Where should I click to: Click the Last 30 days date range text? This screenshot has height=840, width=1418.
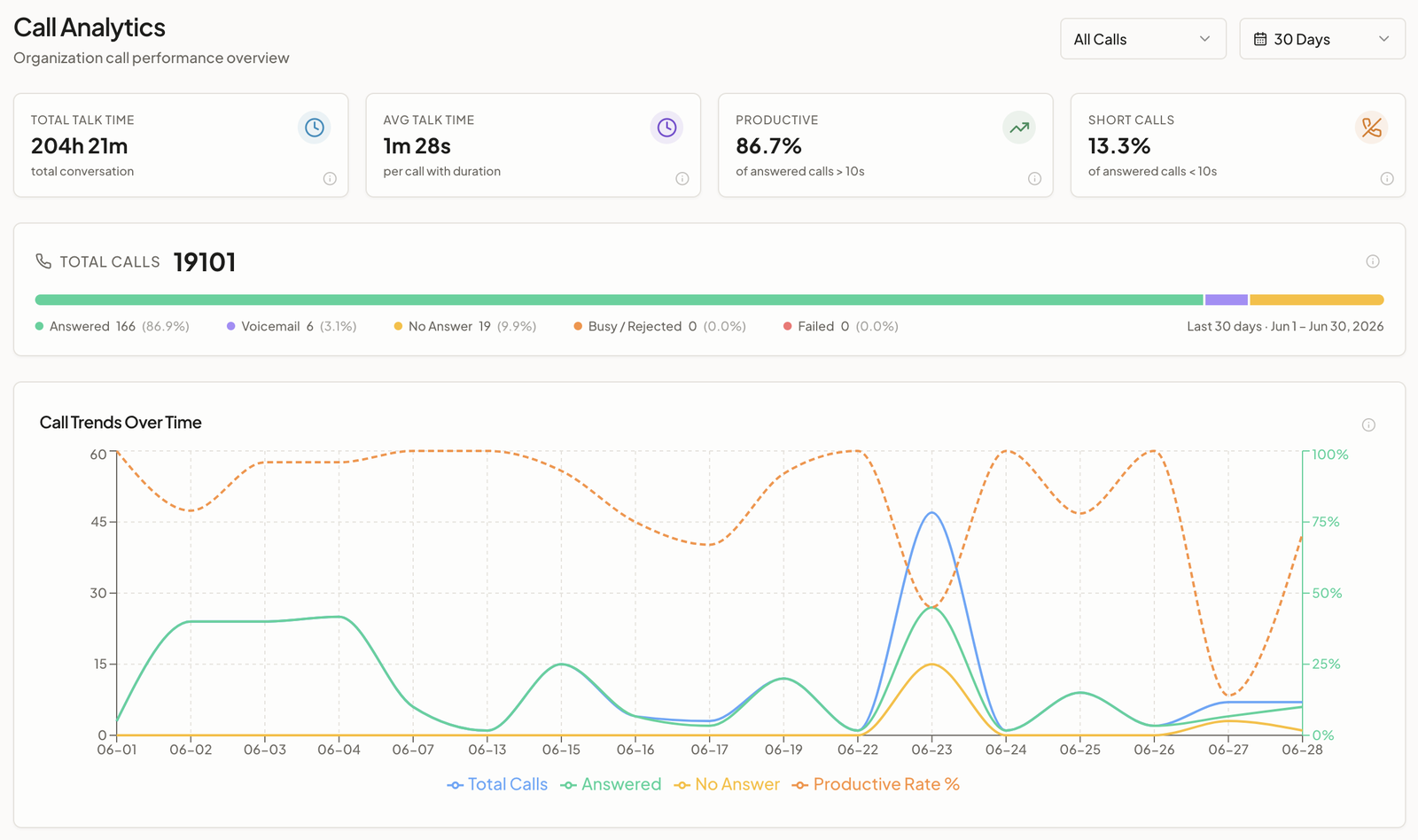point(1285,326)
